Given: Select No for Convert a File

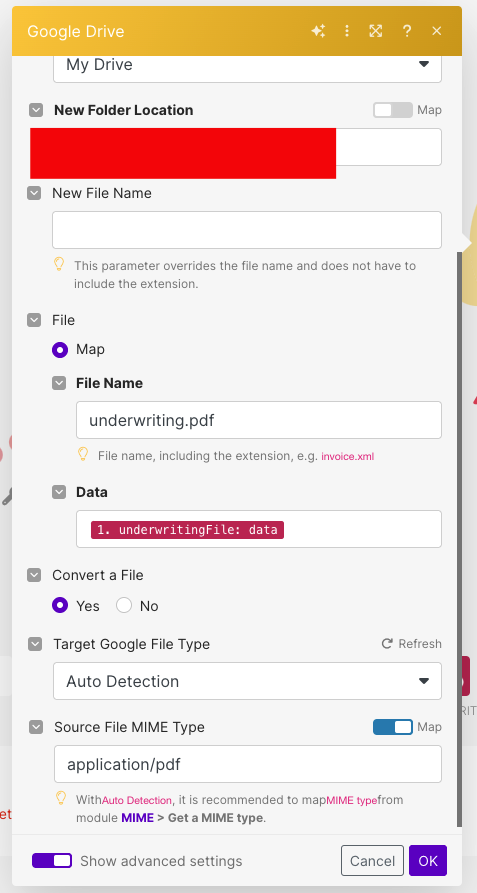Looking at the screenshot, I should click(x=124, y=605).
